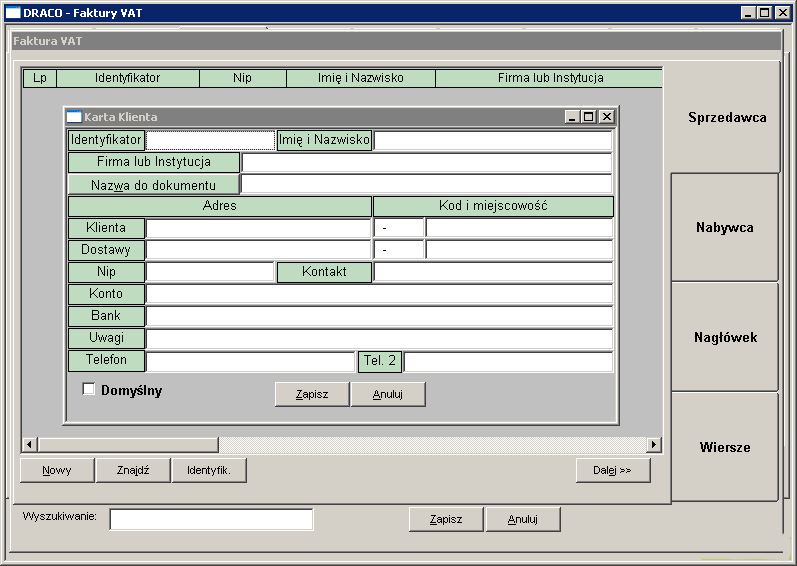Click the Firma lub Instytucja input field
This screenshot has height=566, width=797.
(x=427, y=163)
